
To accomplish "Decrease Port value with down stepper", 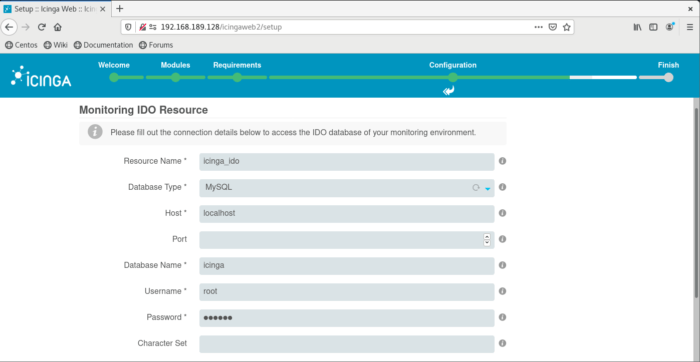I will pos(487,243).
